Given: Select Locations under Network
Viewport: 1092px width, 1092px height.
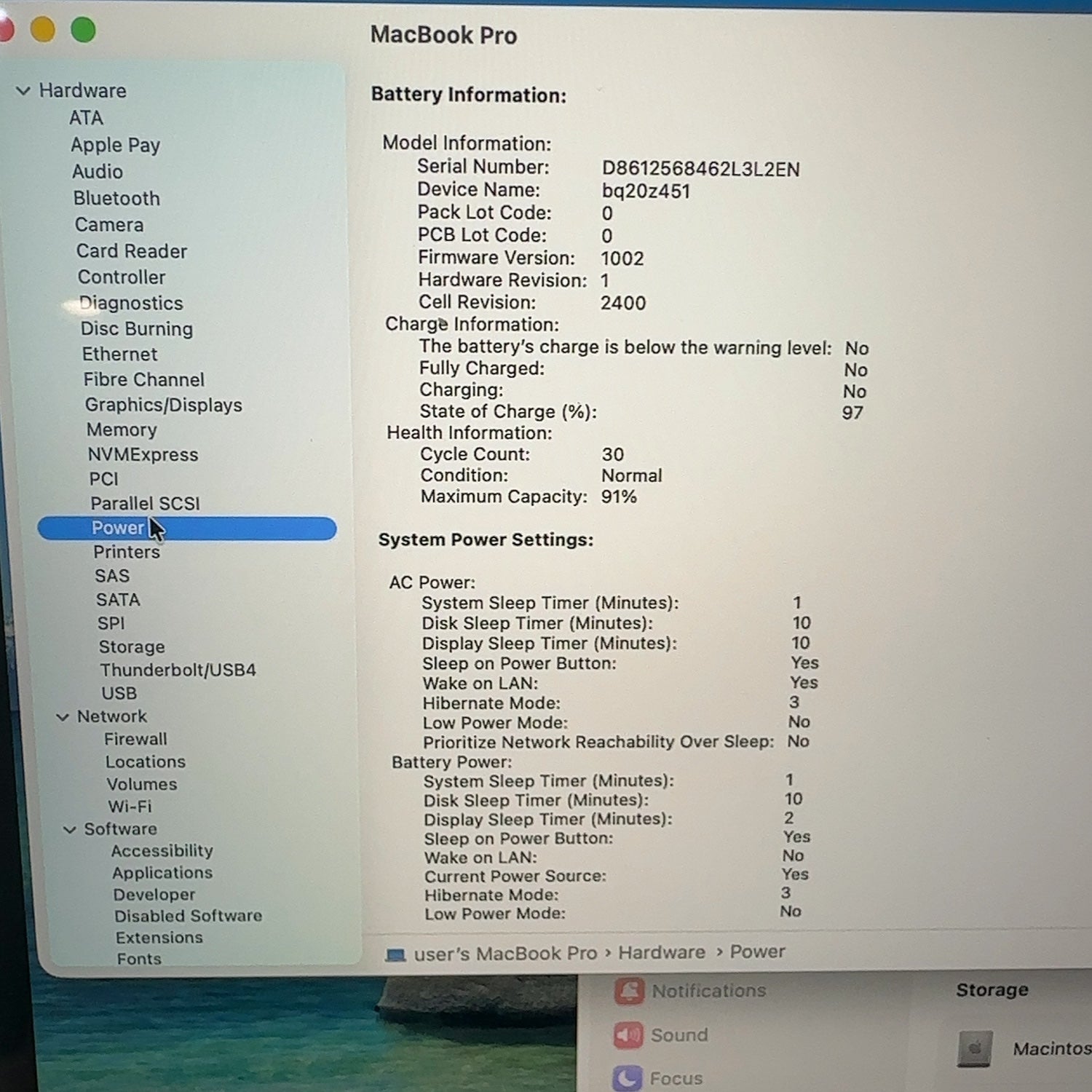Looking at the screenshot, I should tap(146, 761).
